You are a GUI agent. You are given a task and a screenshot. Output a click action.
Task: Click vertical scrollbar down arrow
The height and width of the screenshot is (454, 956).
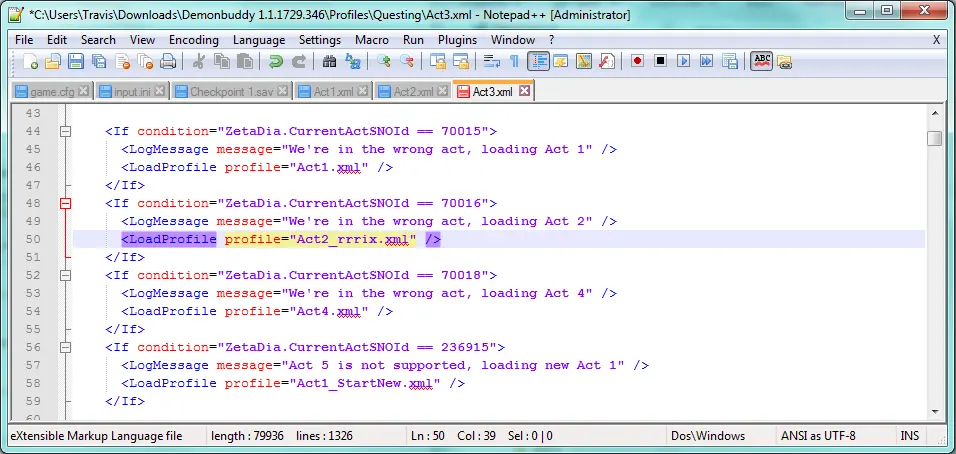[x=935, y=412]
